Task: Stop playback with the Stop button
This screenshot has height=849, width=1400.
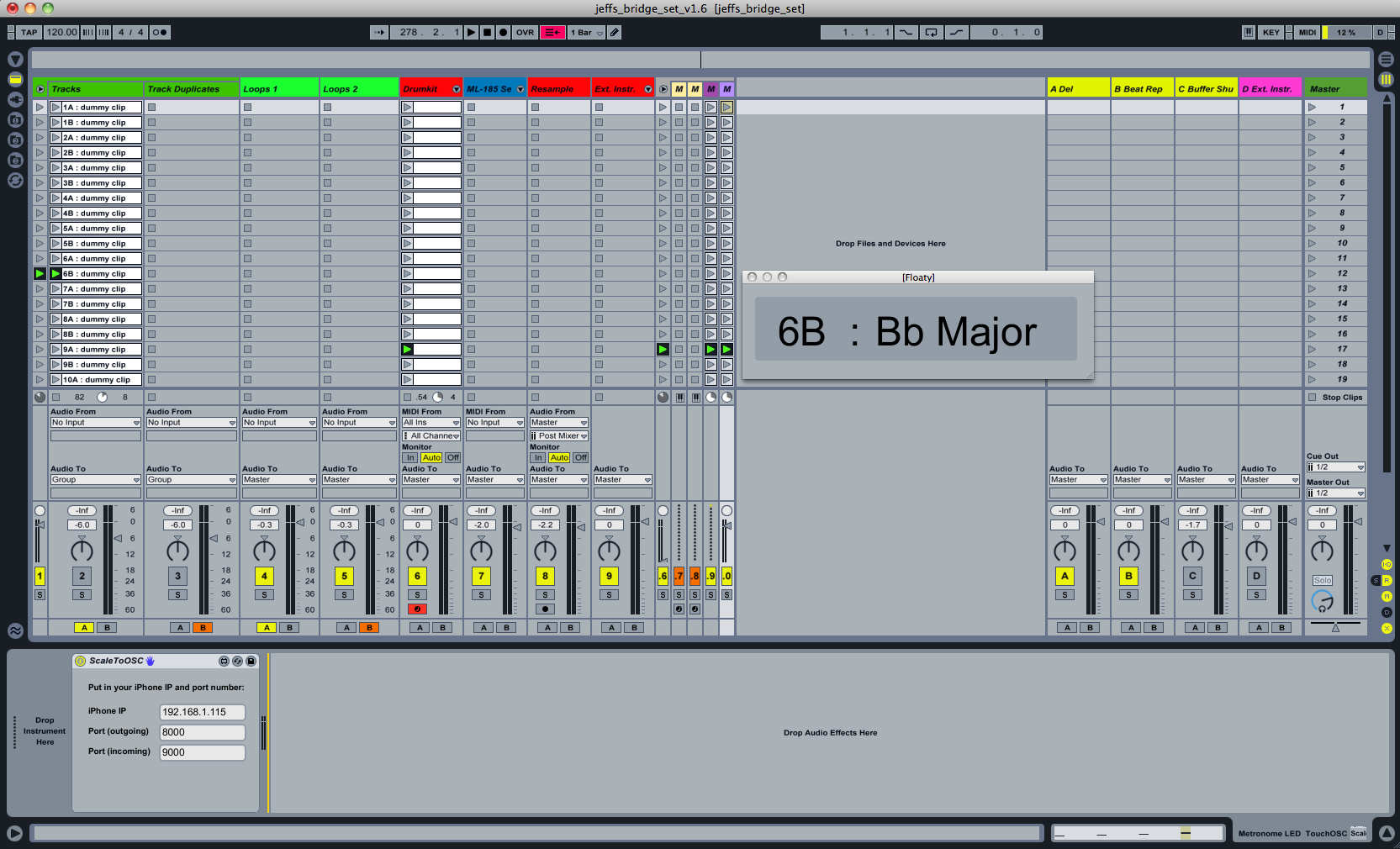Action: (x=487, y=32)
